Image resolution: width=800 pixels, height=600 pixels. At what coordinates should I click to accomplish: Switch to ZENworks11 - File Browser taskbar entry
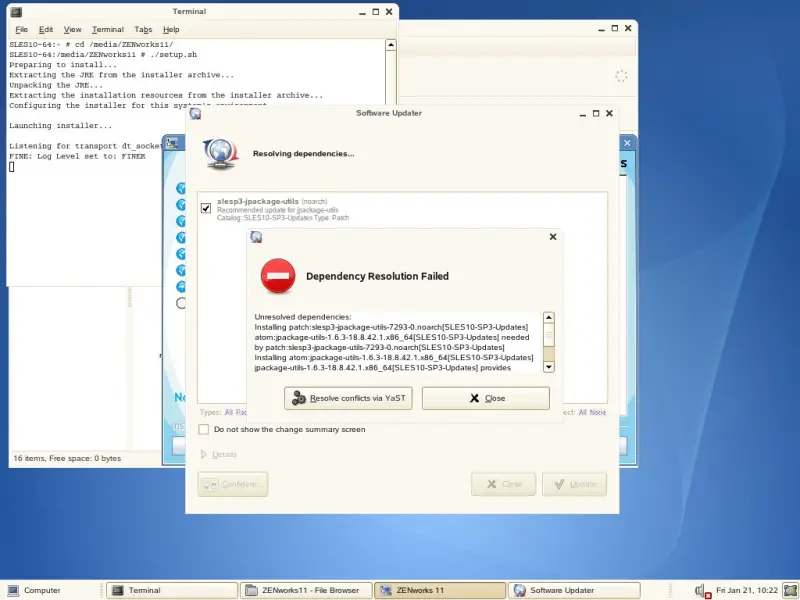point(306,590)
